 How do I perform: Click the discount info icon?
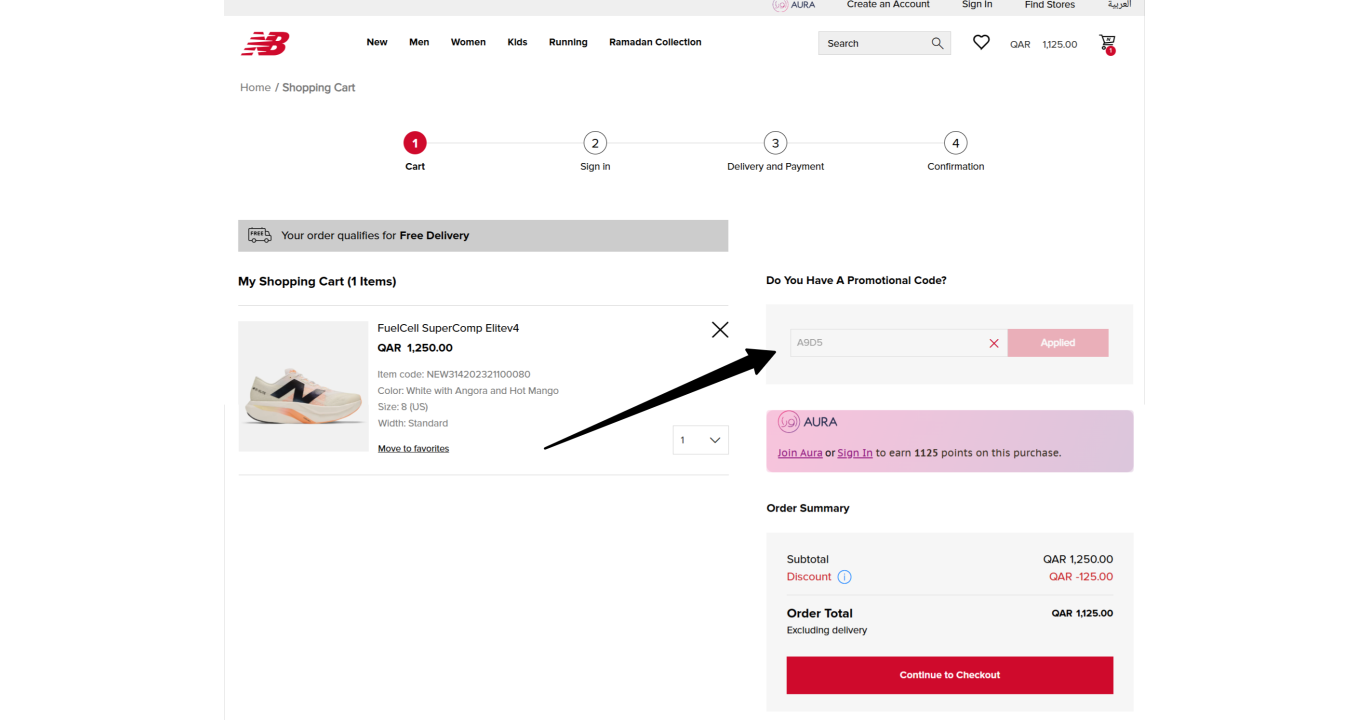(x=844, y=577)
